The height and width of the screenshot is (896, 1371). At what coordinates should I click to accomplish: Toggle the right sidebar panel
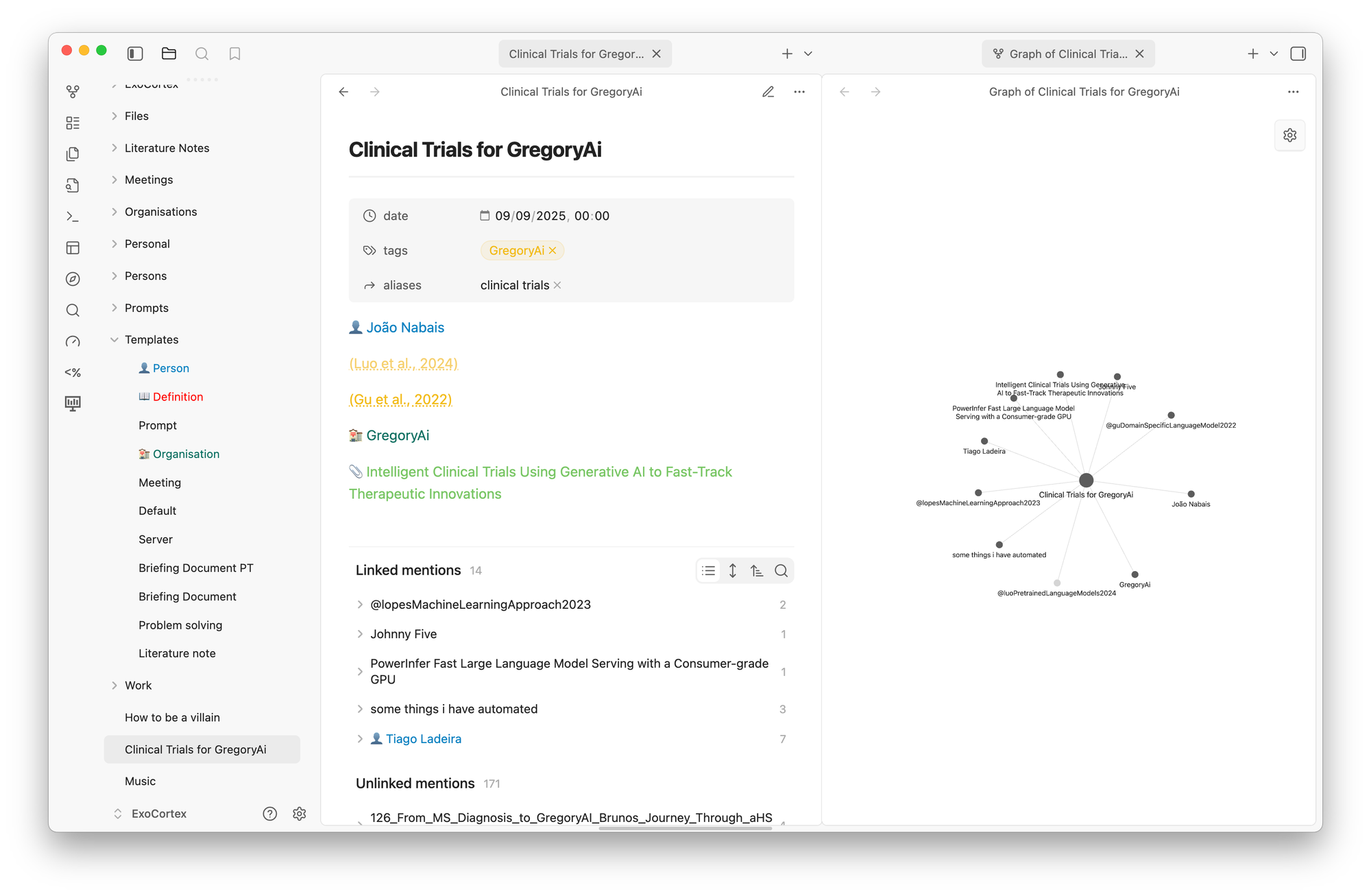1298,53
